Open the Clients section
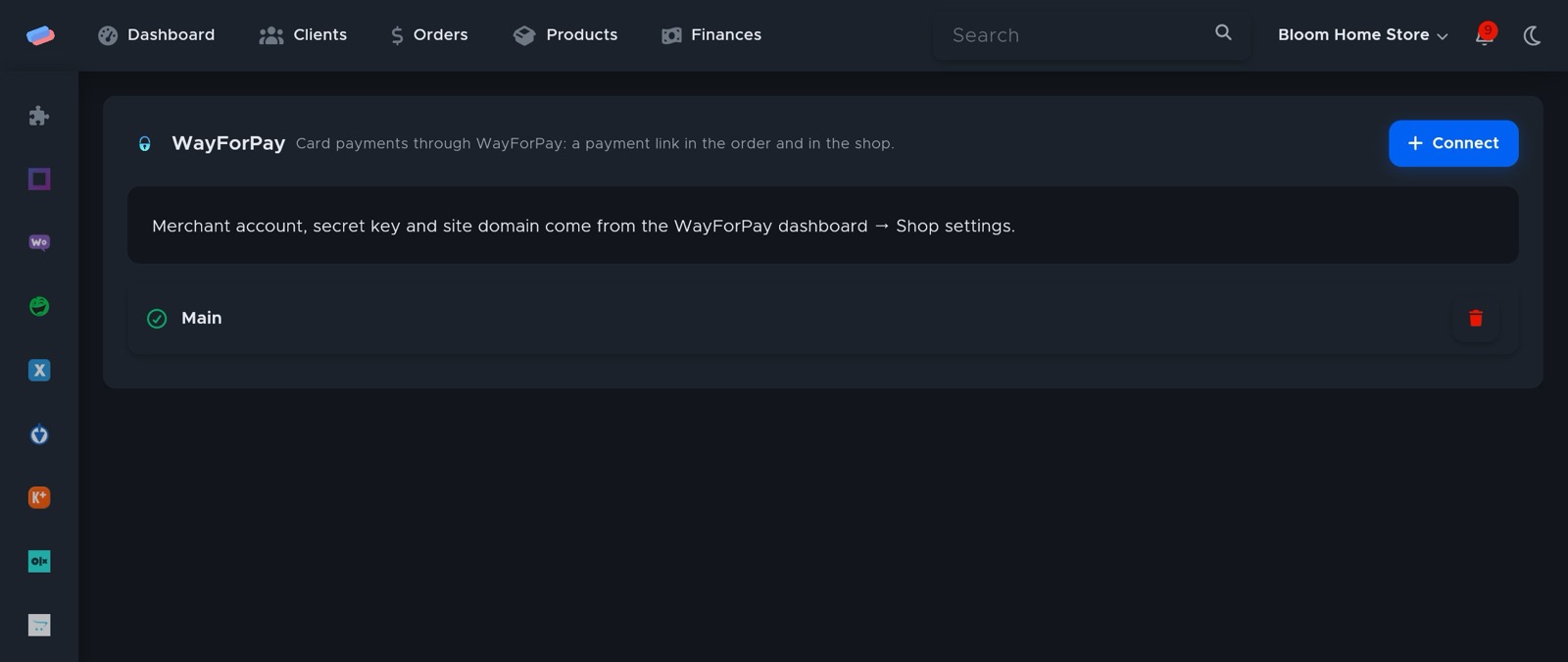 click(303, 35)
